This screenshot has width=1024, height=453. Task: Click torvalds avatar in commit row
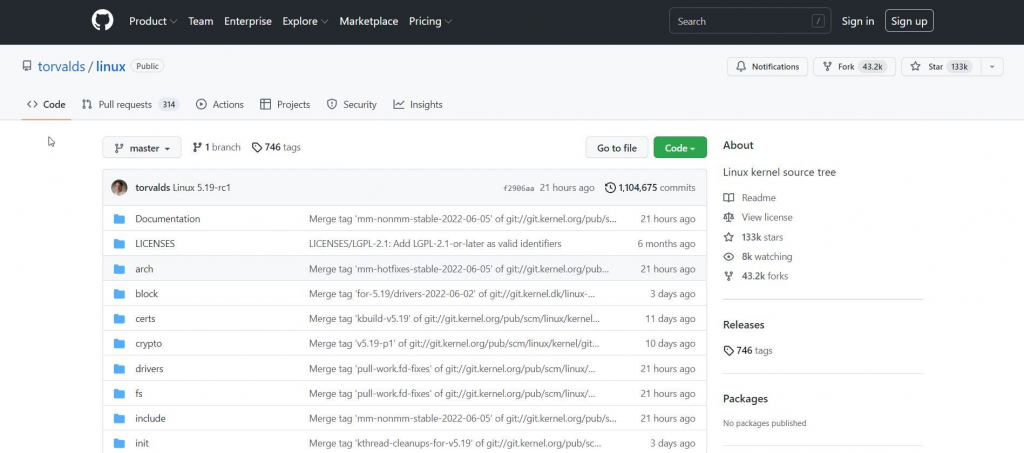point(119,187)
